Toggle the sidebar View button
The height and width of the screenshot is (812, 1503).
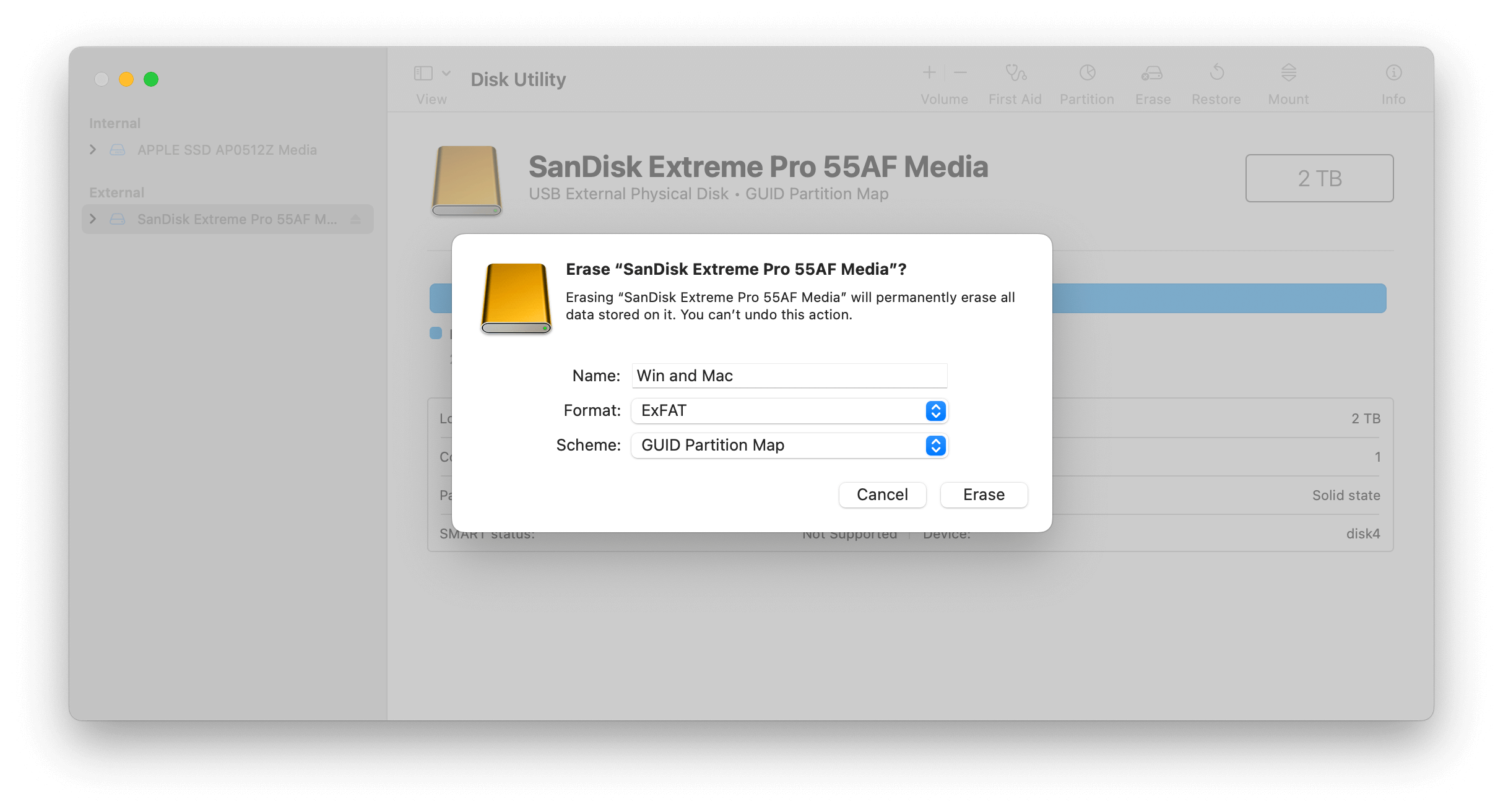coord(423,74)
